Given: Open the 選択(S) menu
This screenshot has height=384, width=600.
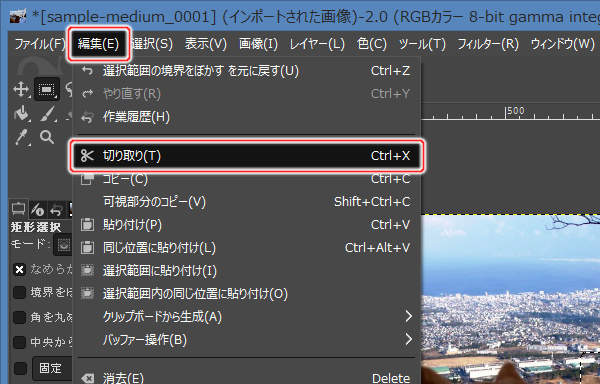Looking at the screenshot, I should [152, 44].
